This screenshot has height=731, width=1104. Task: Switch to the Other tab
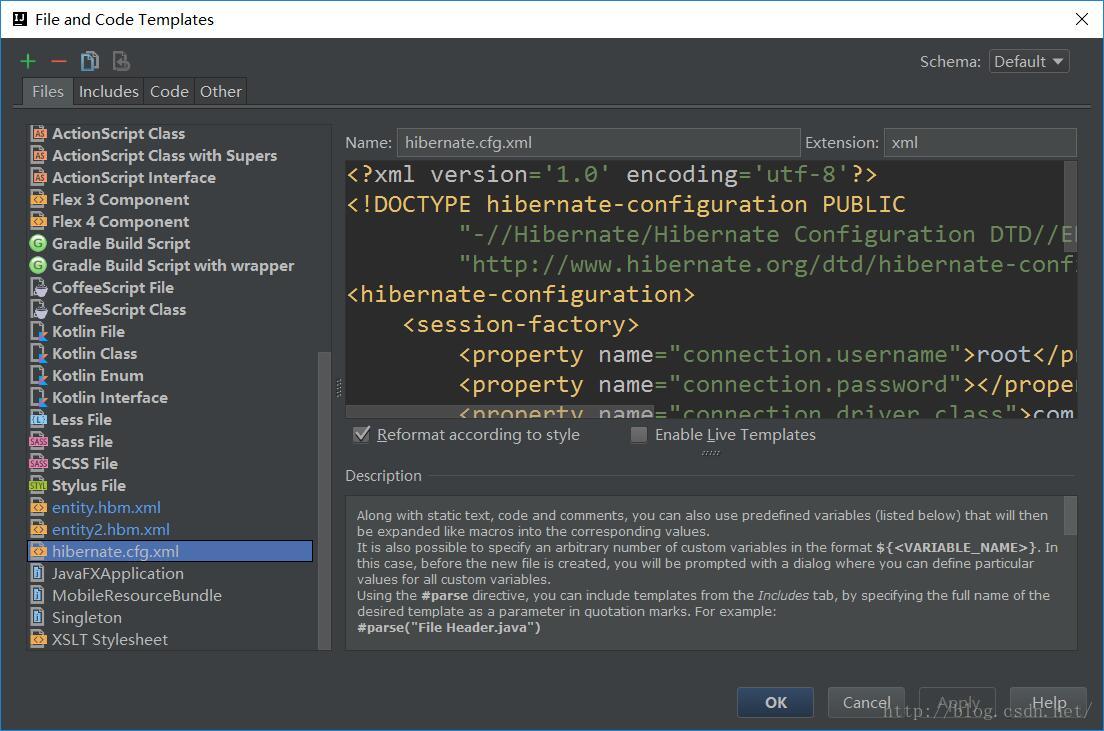[x=220, y=92]
